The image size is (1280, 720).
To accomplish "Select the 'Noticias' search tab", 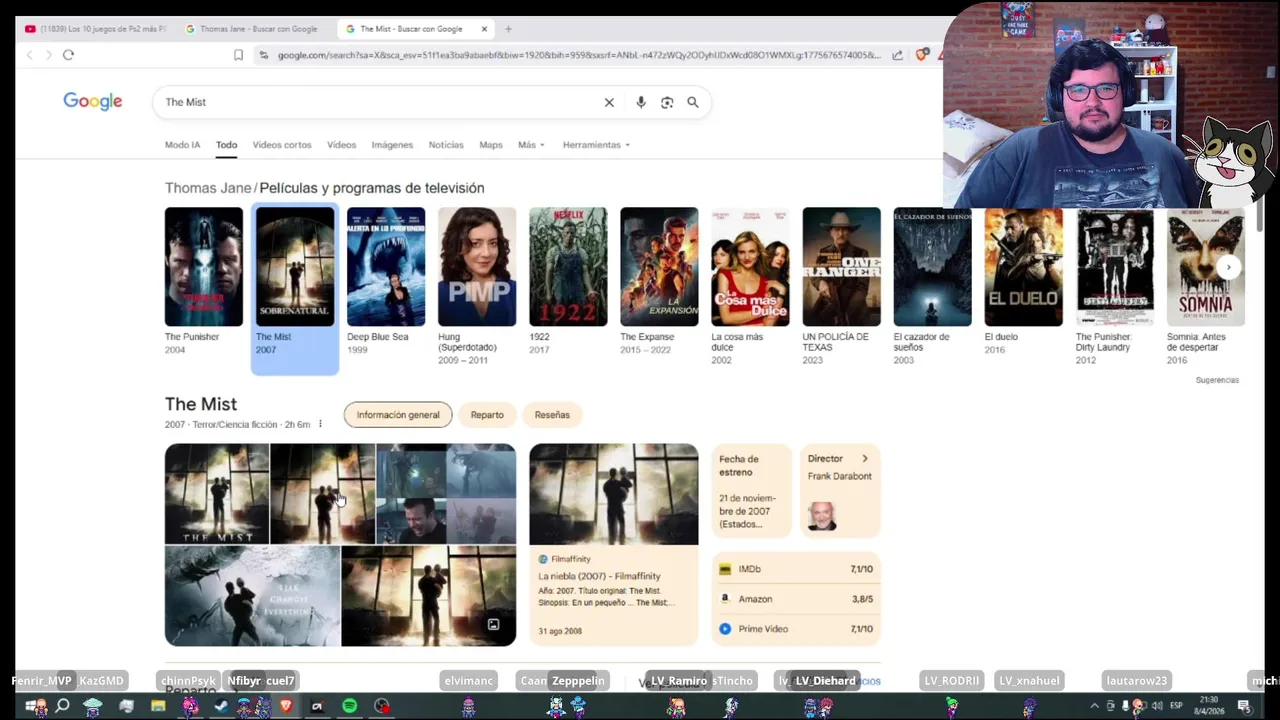I will (x=446, y=145).
